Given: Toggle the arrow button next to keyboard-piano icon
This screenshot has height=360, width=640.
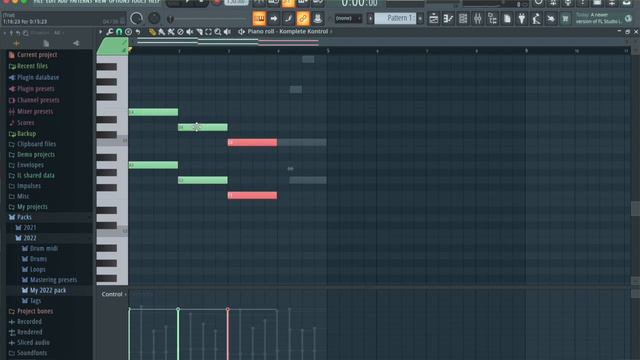Looking at the screenshot, I should [274, 18].
